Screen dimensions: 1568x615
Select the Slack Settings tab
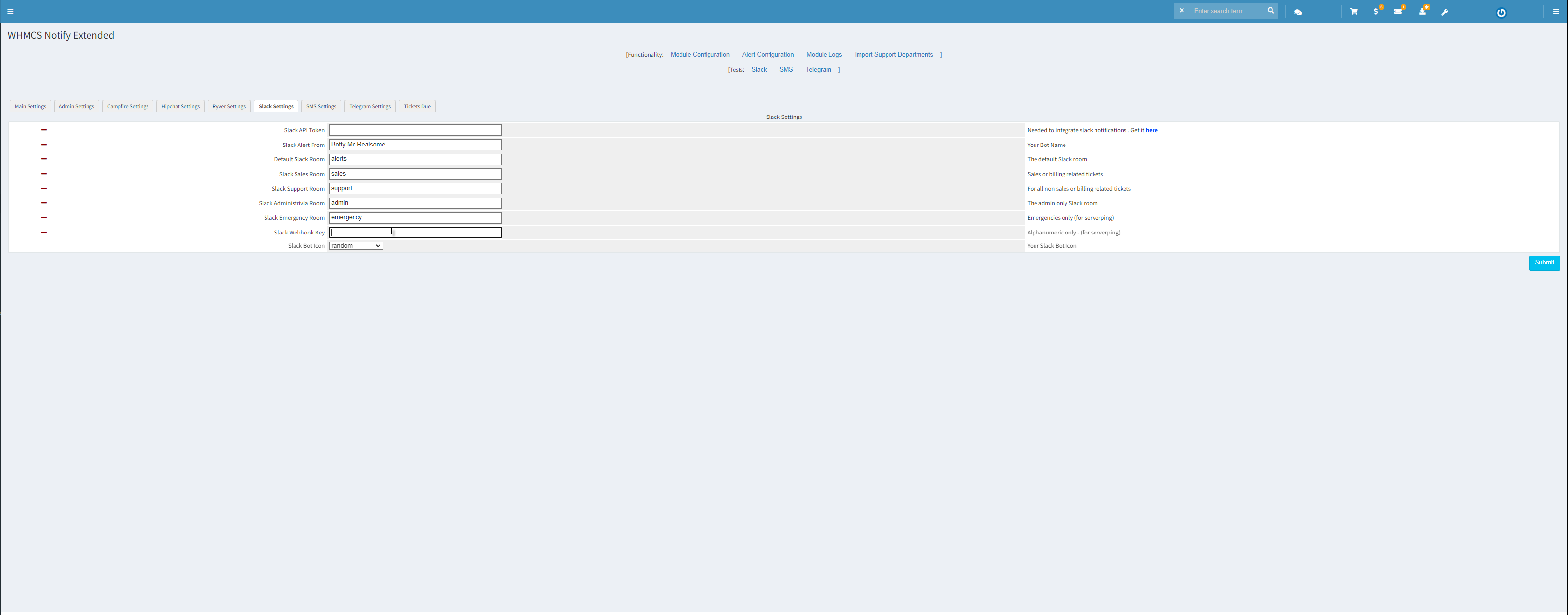click(276, 107)
